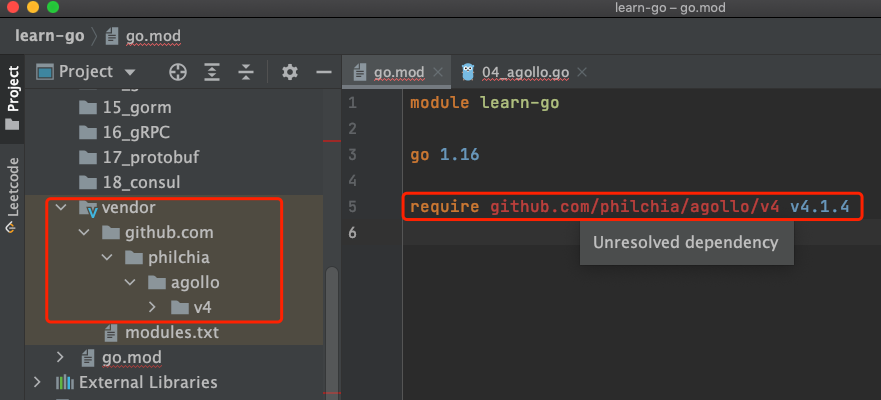The image size is (881, 400).
Task: Select the agollo folder row
Action: click(174, 283)
